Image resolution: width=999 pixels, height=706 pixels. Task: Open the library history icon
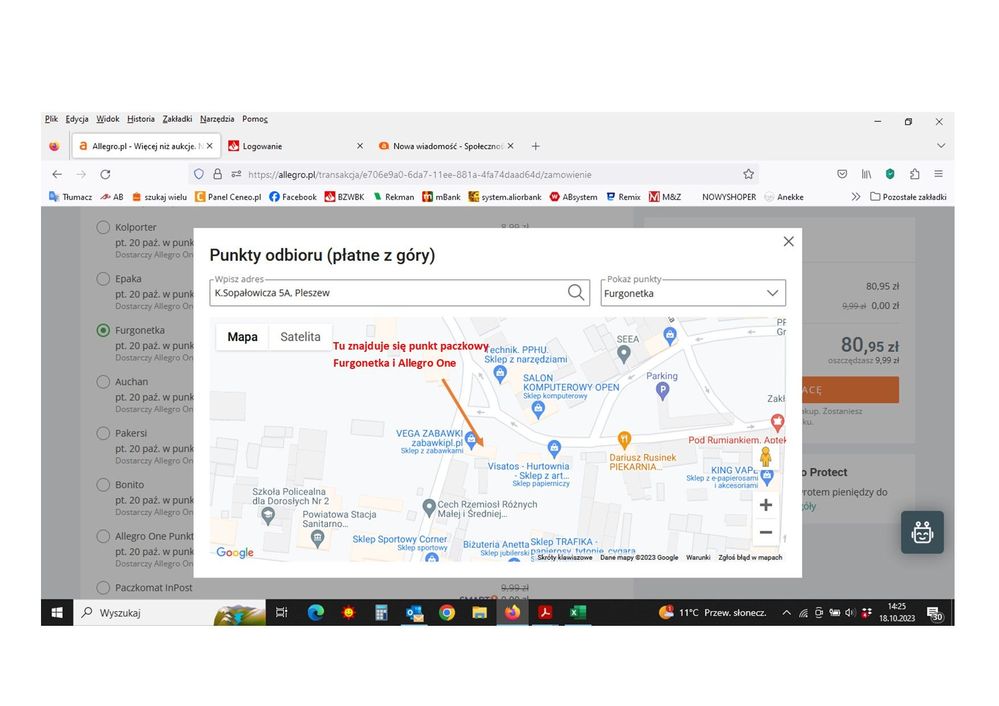pos(866,173)
